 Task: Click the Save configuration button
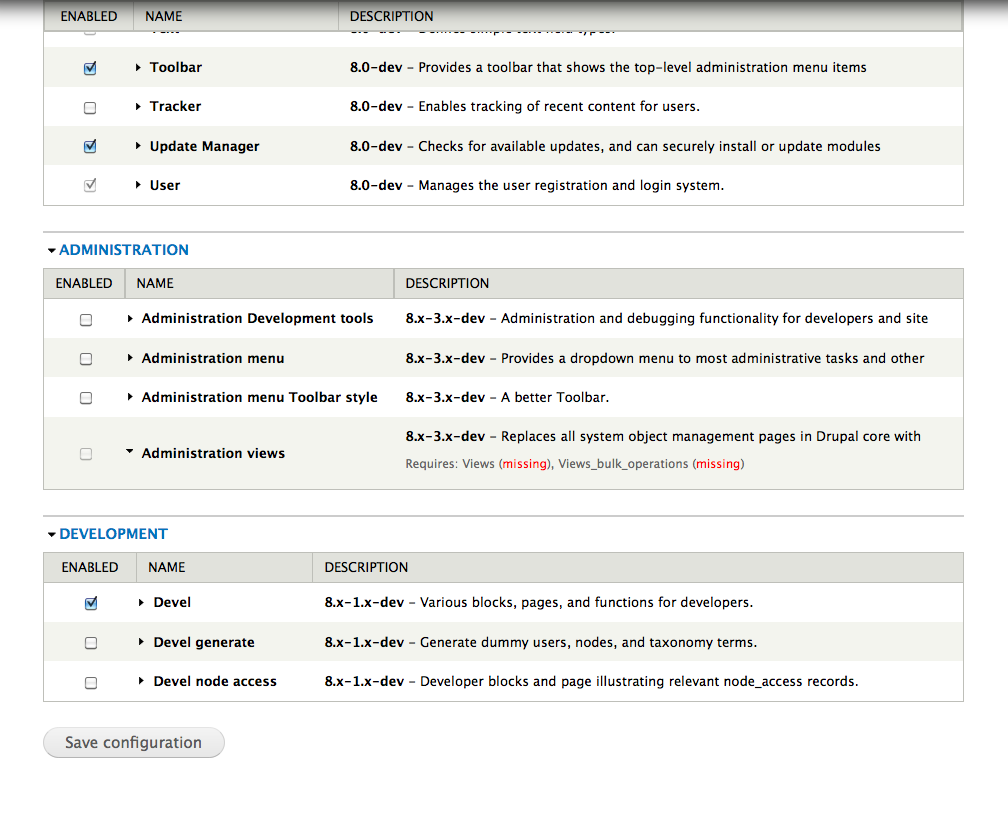(x=134, y=742)
